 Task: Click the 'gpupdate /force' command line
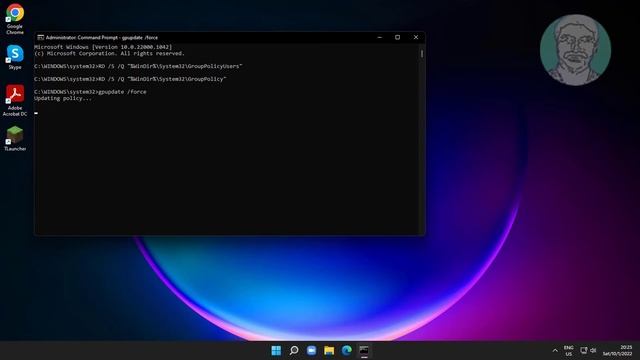pos(90,92)
